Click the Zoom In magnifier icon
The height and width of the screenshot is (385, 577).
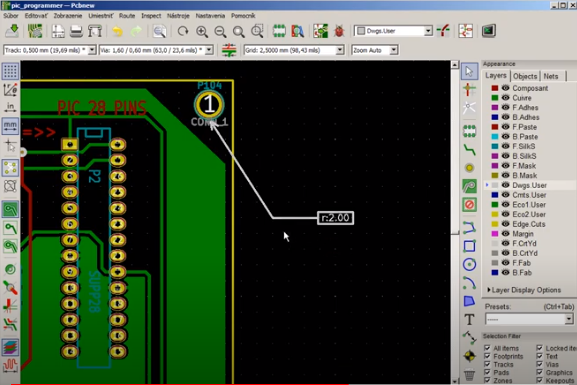coord(202,31)
